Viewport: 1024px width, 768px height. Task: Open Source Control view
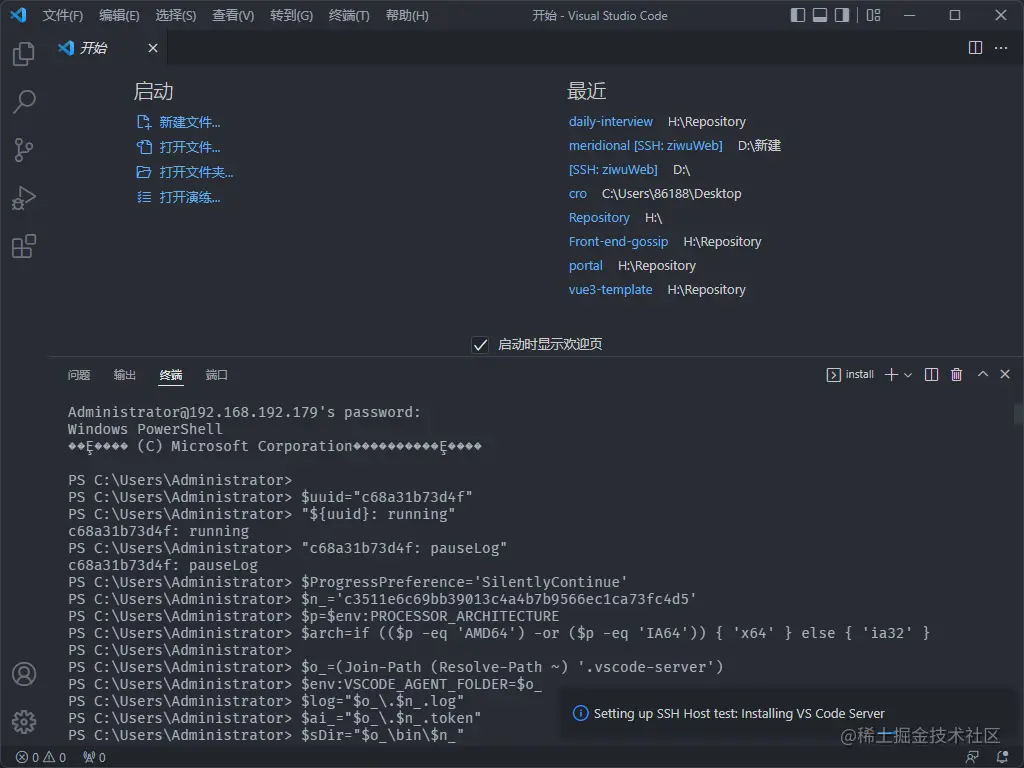click(24, 150)
